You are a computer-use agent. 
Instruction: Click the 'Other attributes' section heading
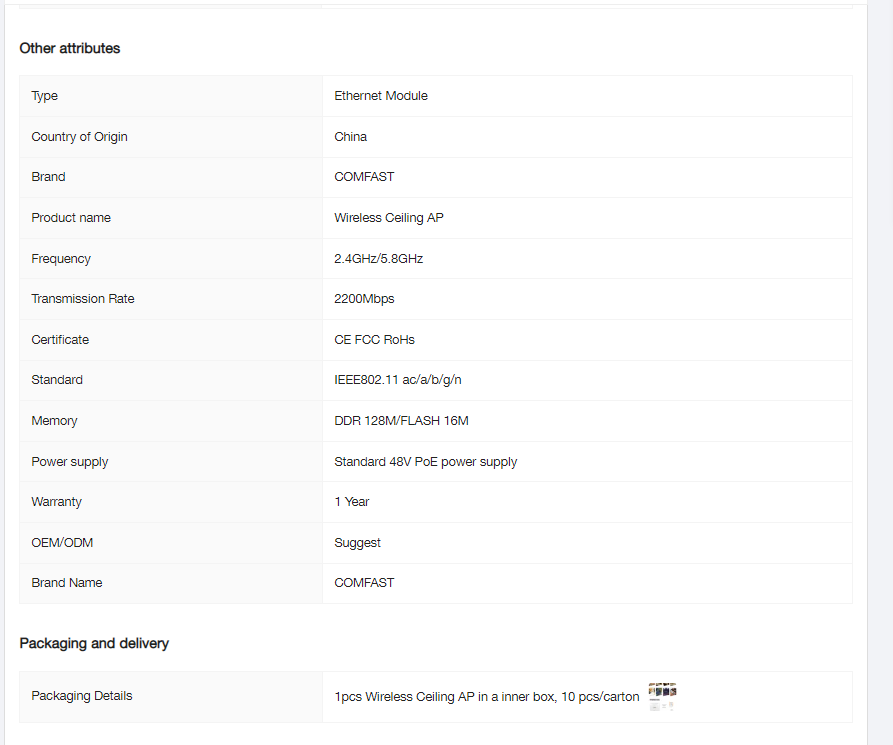point(70,48)
